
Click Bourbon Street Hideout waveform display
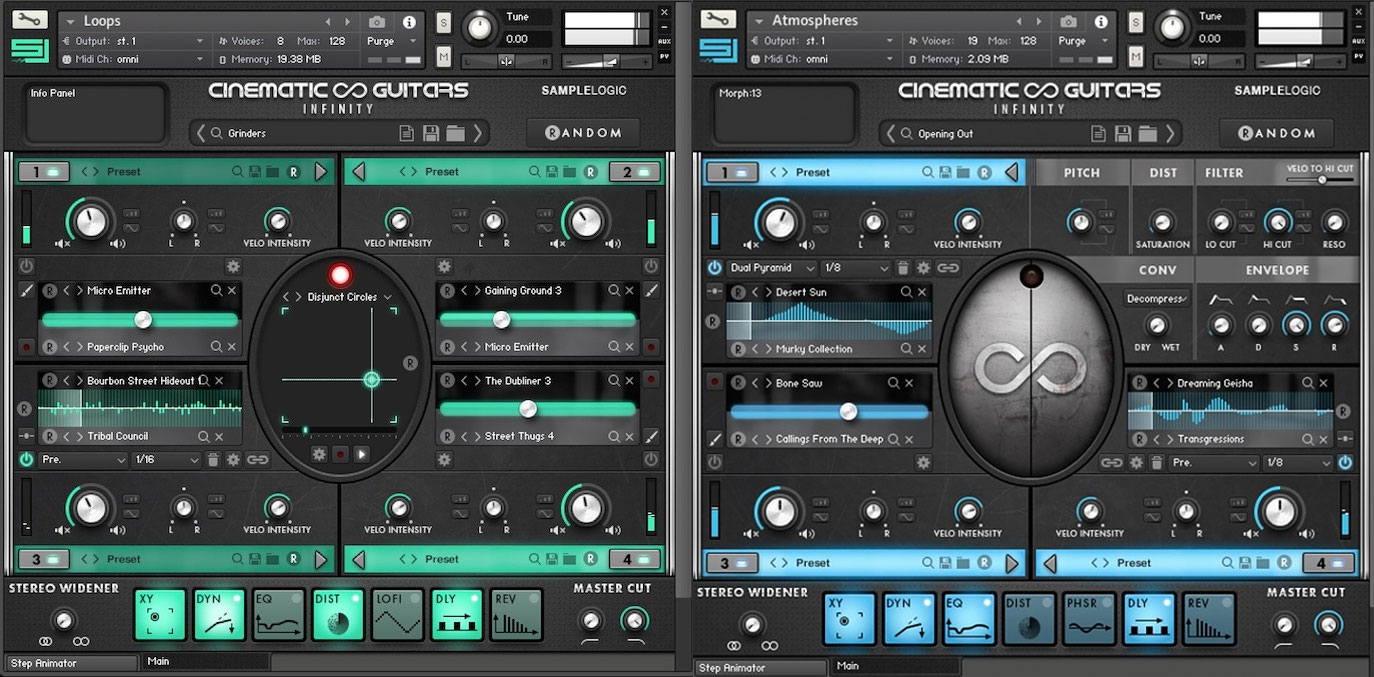pos(140,408)
